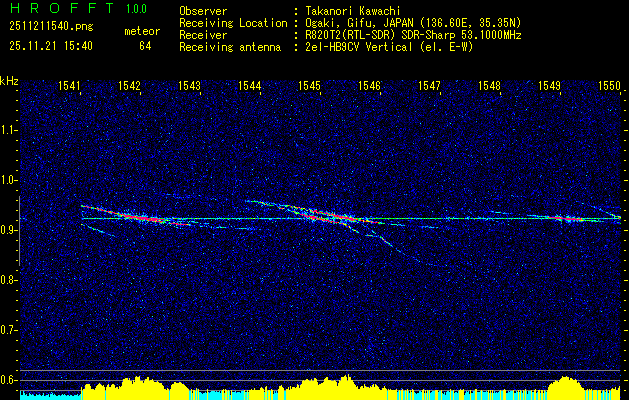Click the 1547 time marker
Screen dimensions: 629x400
[429, 86]
